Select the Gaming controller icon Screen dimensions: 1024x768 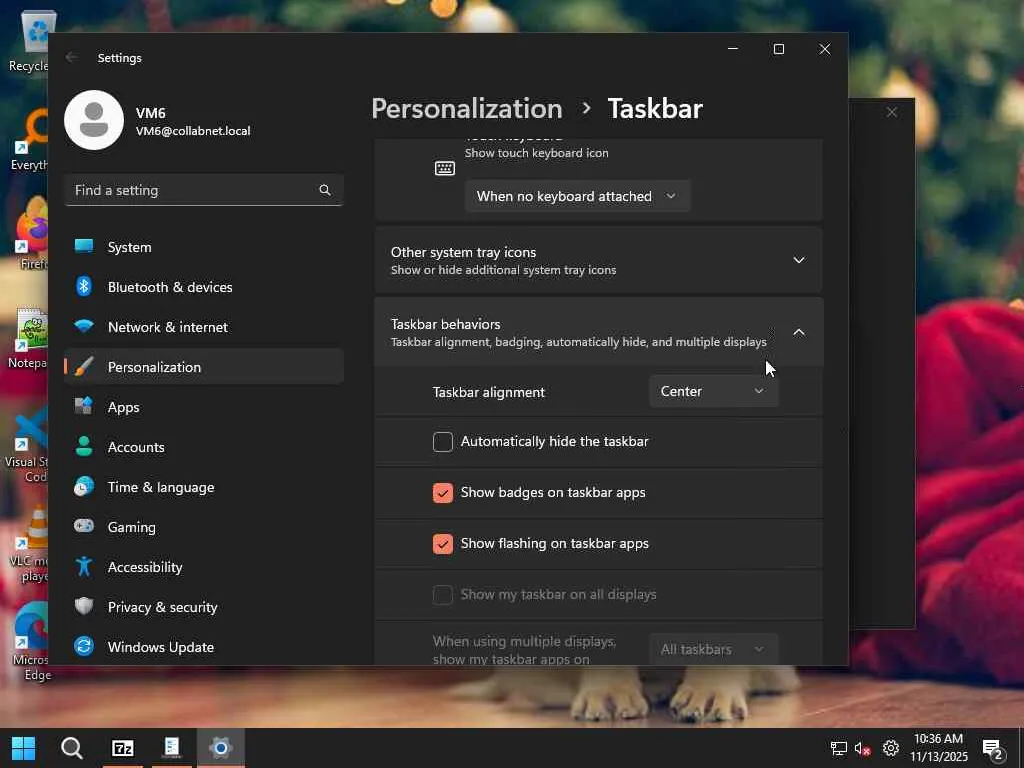84,526
